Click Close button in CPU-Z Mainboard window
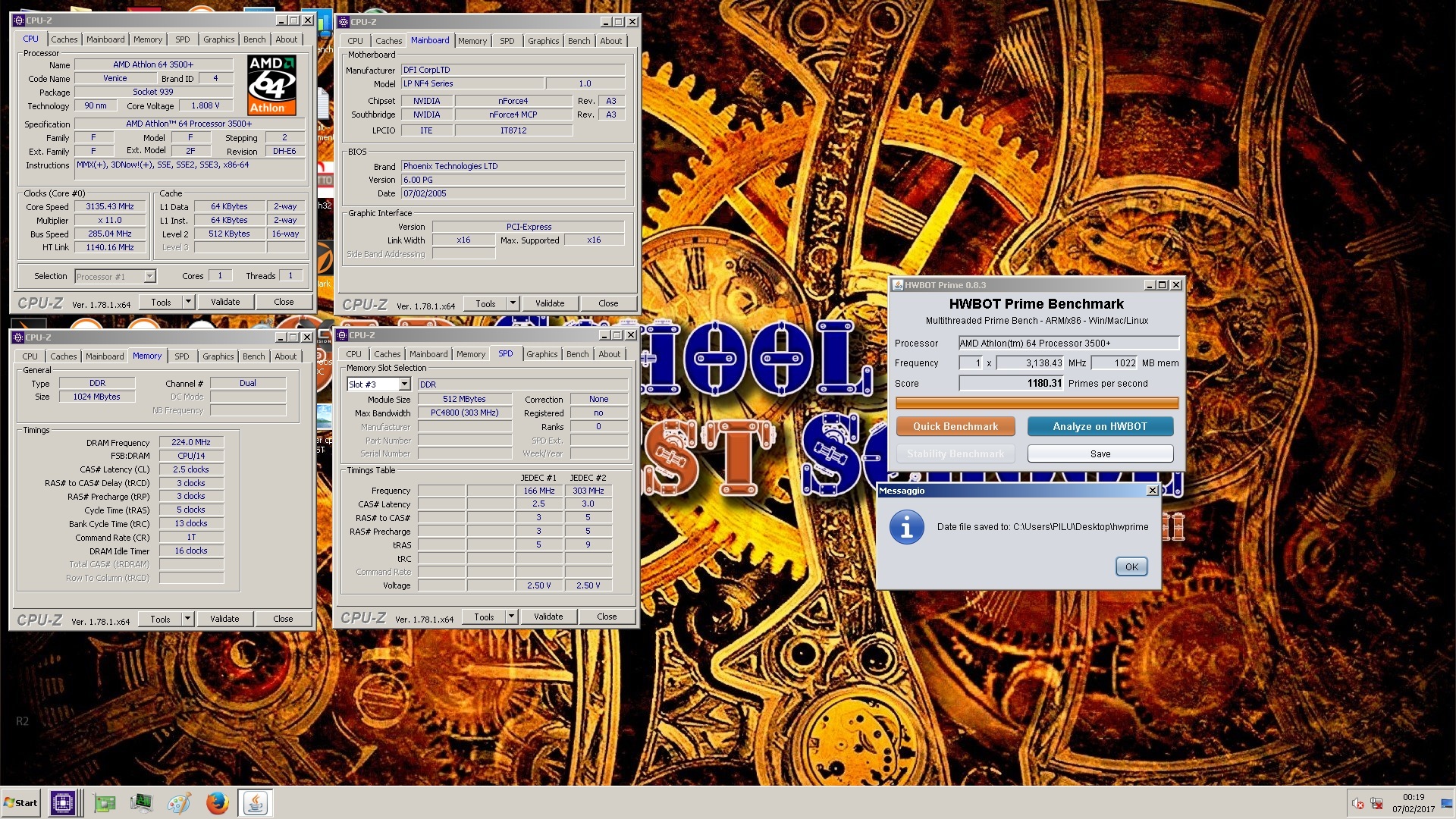The width and height of the screenshot is (1456, 819). click(608, 303)
